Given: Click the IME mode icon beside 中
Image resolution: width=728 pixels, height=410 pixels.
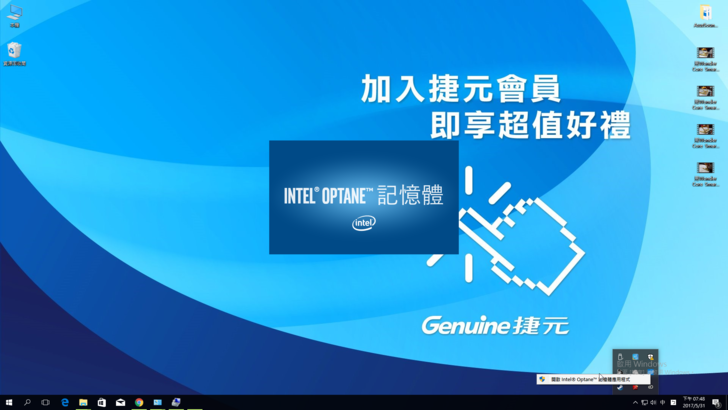Looking at the screenshot, I should tap(673, 403).
